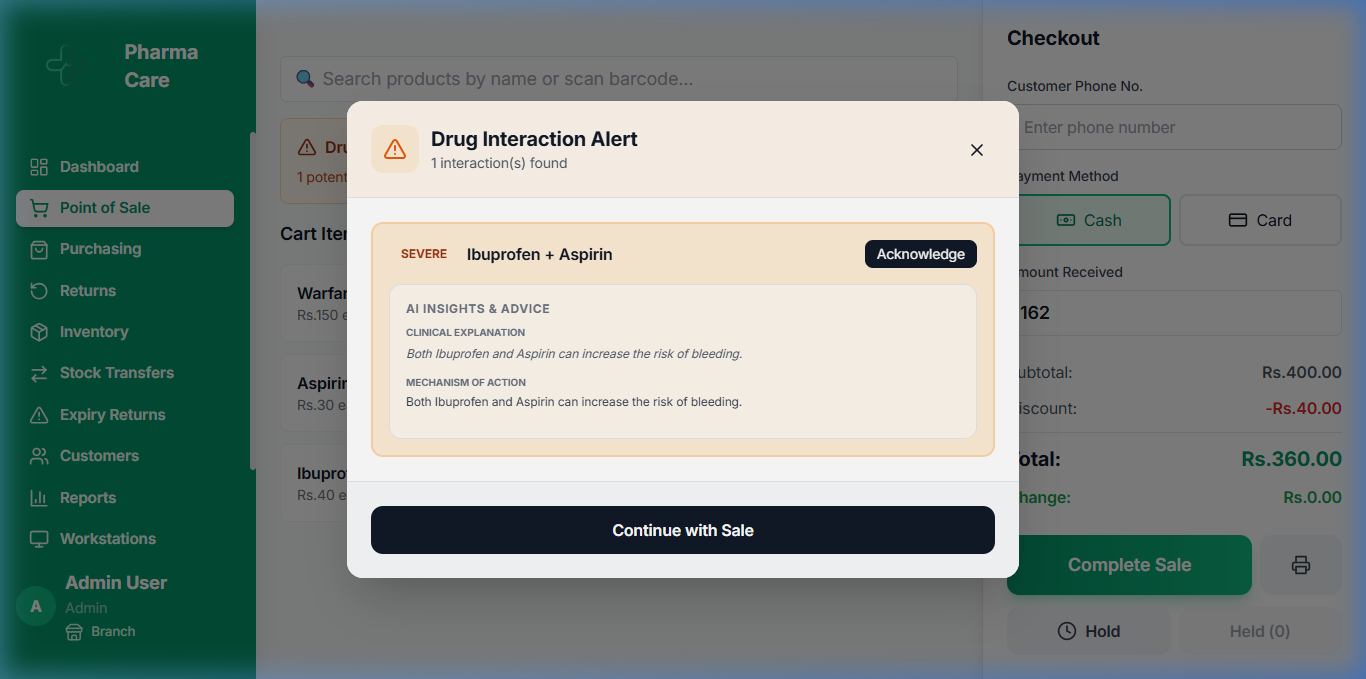Click the Expiry Returns warning icon
Viewport: 1366px width, 679px height.
point(39,415)
